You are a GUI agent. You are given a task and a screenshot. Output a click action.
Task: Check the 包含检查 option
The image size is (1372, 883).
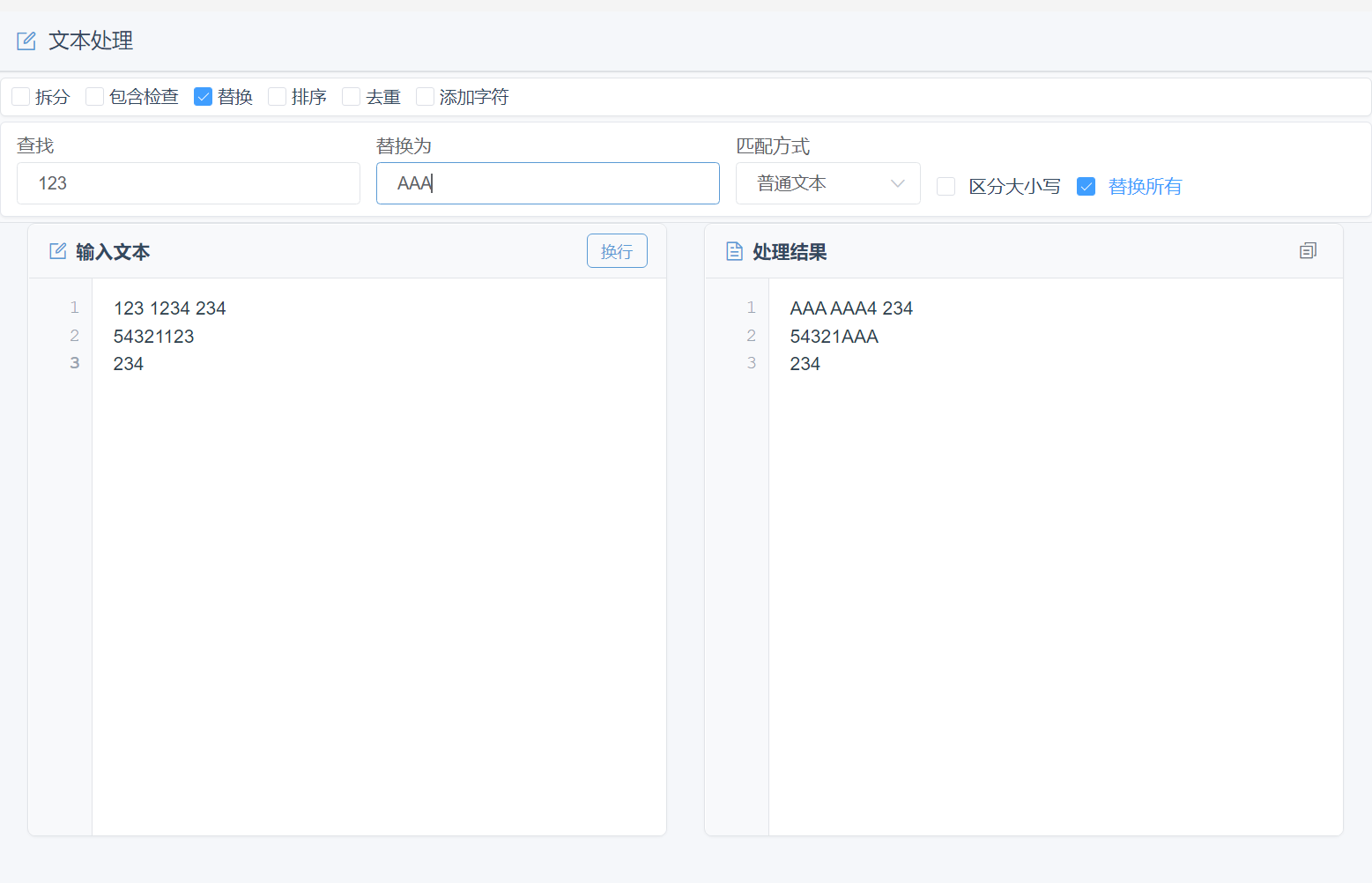95,97
